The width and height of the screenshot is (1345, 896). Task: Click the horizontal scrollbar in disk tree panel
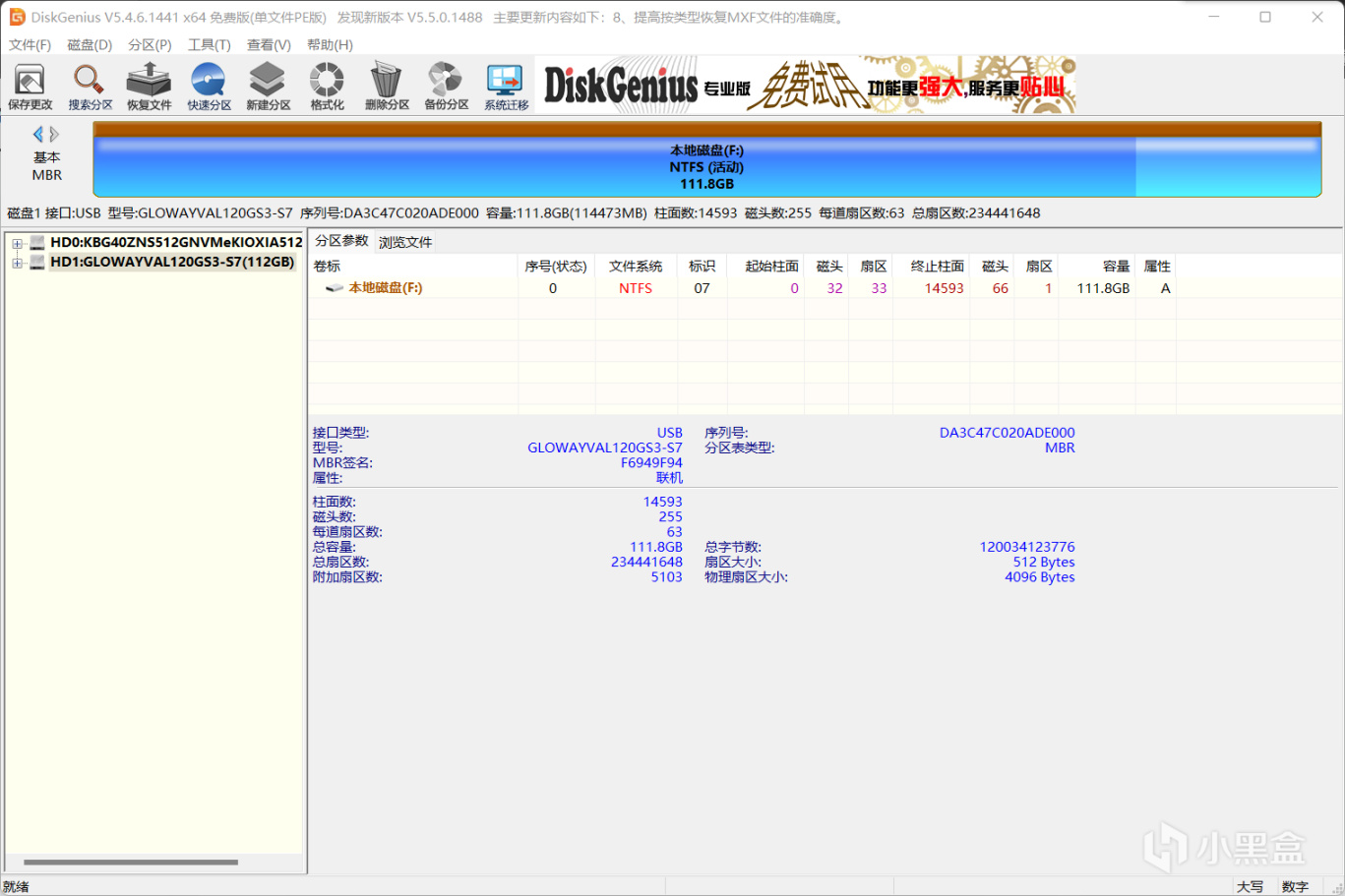[130, 863]
